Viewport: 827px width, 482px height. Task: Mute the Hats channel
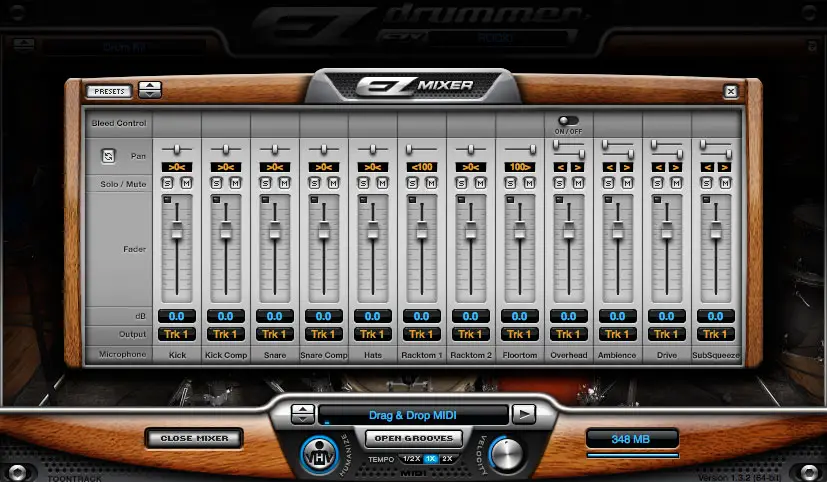[382, 183]
